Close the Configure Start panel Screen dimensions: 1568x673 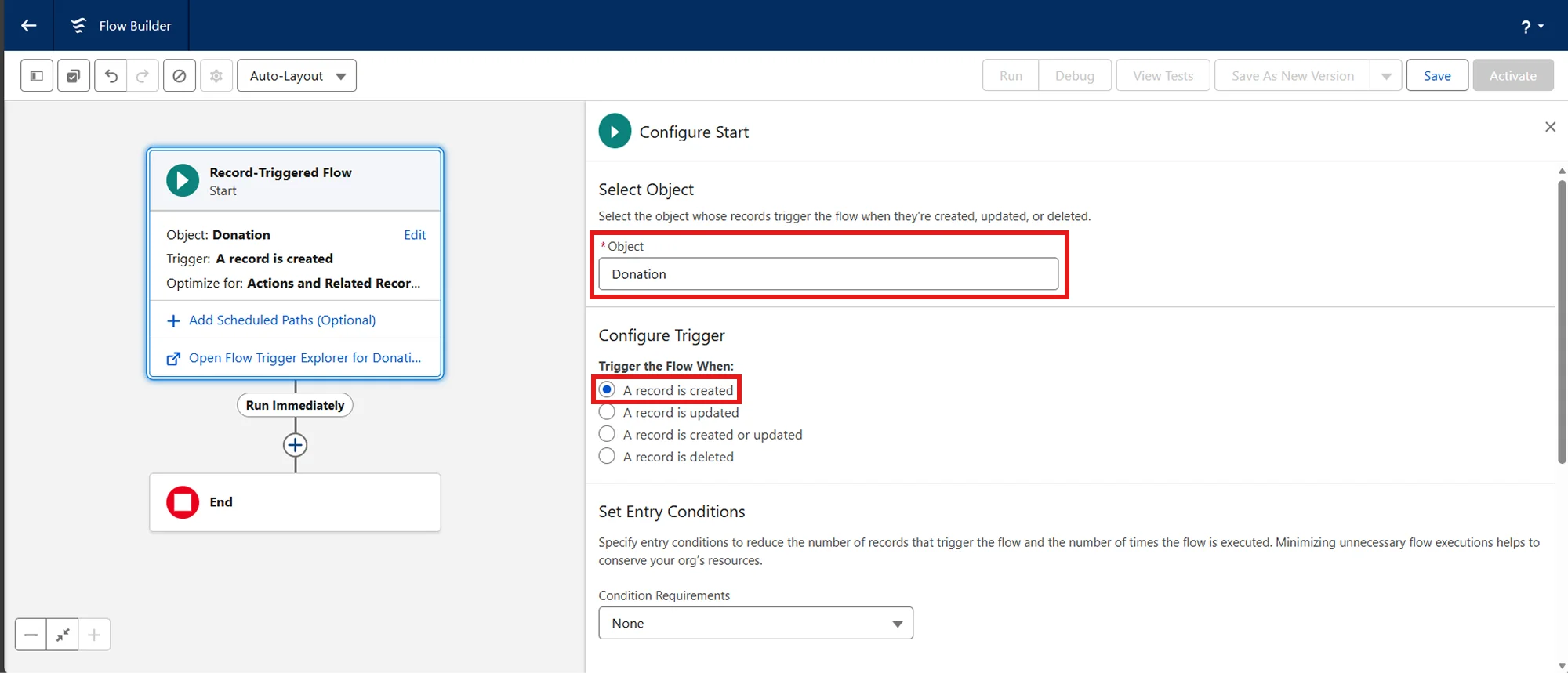point(1550,127)
